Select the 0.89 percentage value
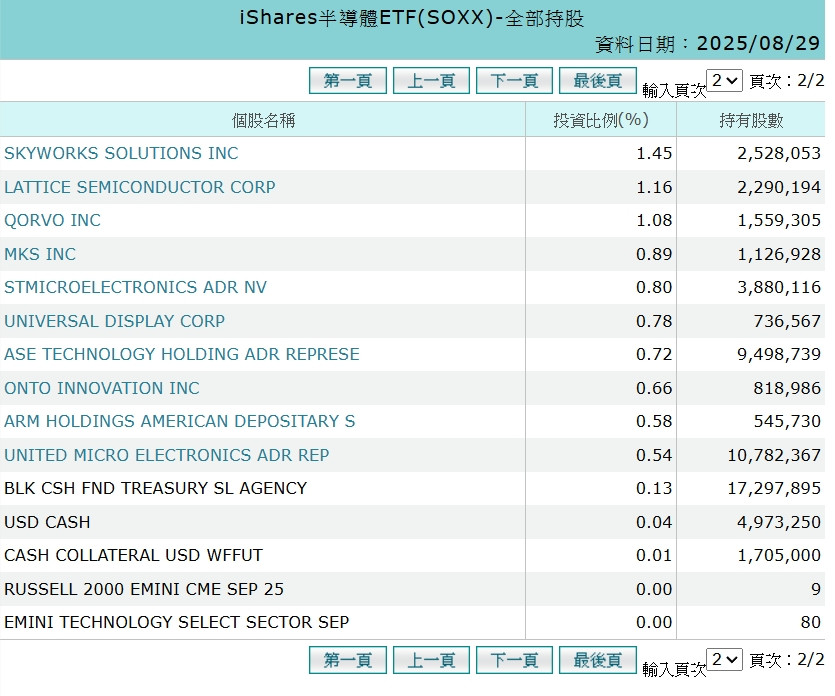This screenshot has width=835, height=696. (x=654, y=255)
